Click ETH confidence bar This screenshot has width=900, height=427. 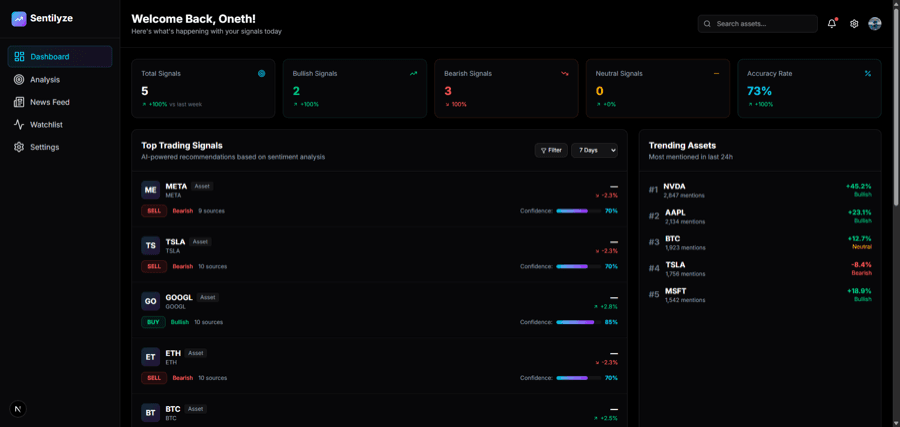point(579,378)
